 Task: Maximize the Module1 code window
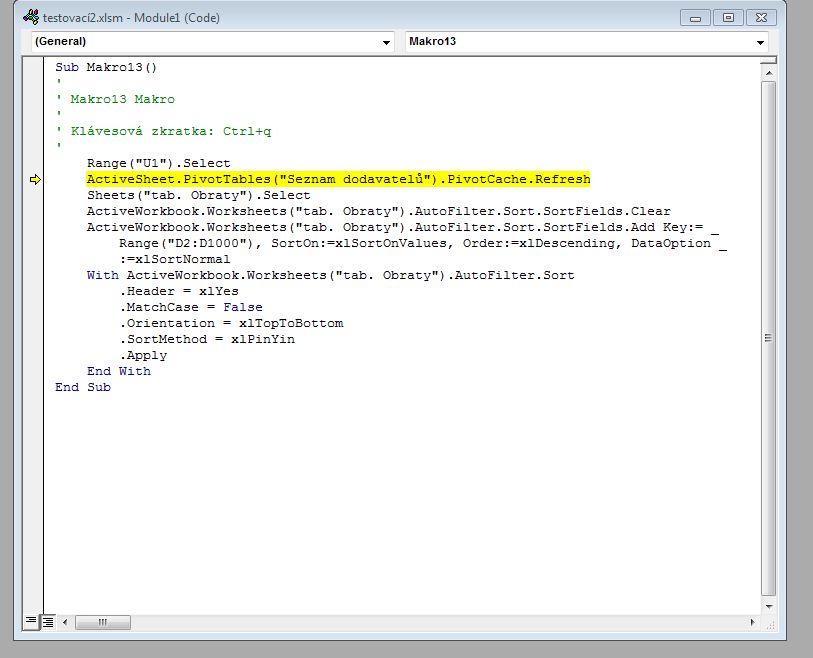[x=727, y=18]
